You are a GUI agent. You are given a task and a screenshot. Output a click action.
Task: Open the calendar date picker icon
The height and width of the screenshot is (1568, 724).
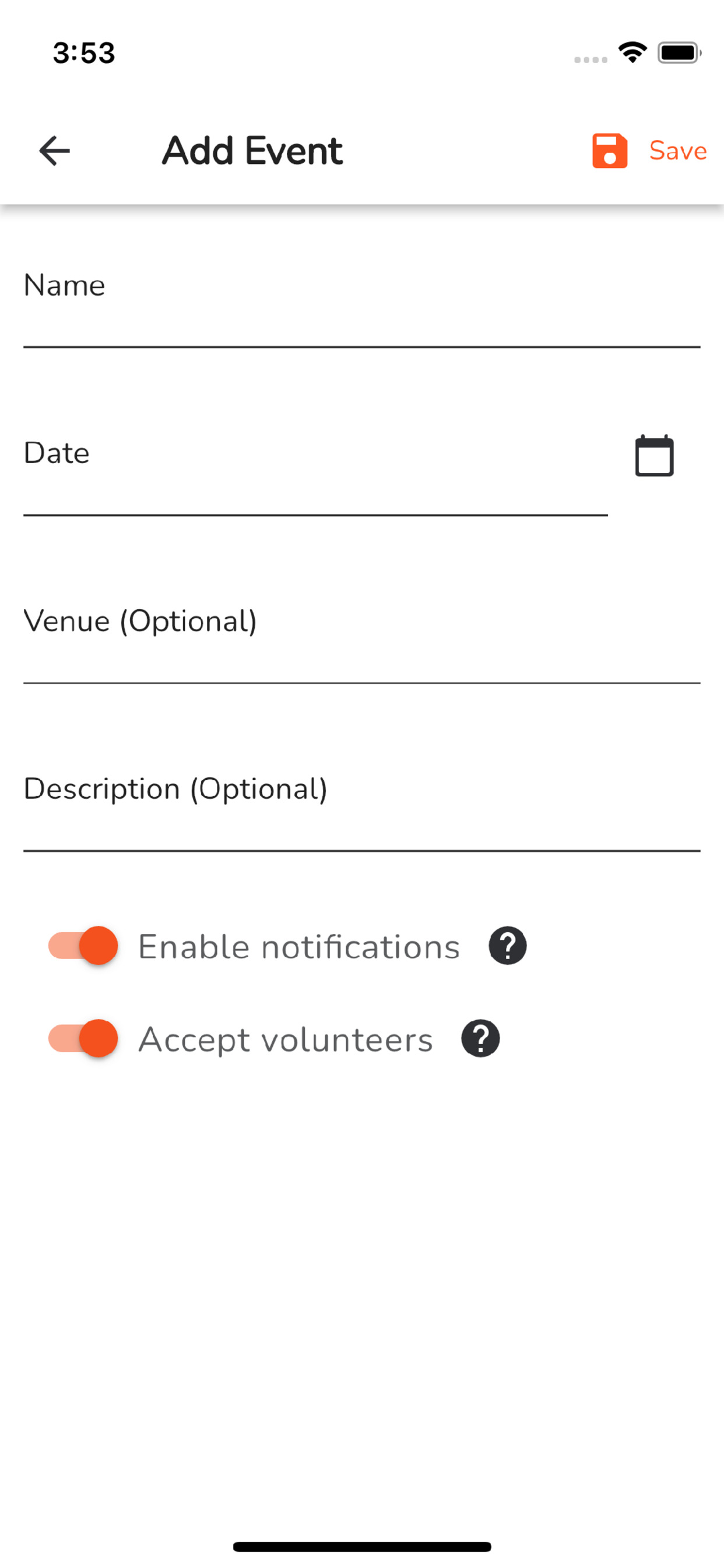tap(654, 456)
